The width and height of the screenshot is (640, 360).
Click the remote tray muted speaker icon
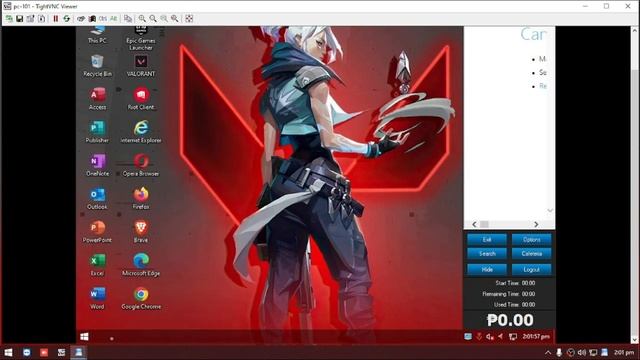tap(490, 337)
